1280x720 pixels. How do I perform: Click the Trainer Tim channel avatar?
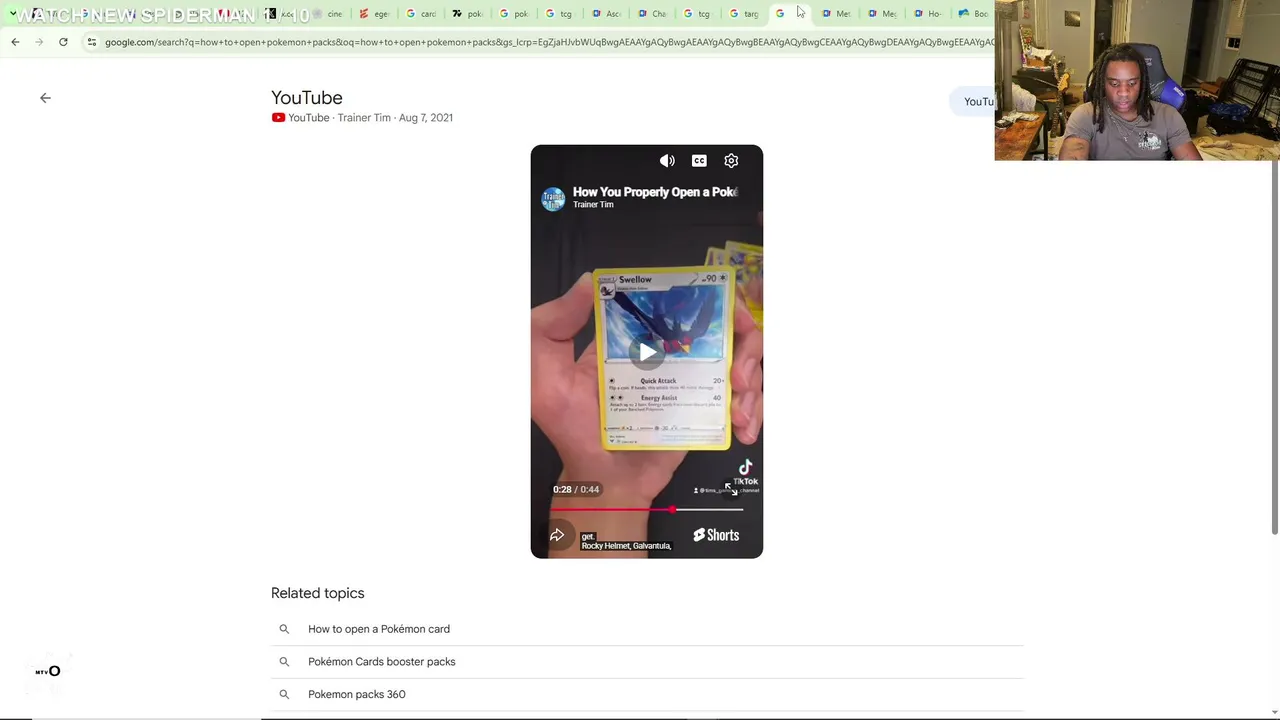553,198
